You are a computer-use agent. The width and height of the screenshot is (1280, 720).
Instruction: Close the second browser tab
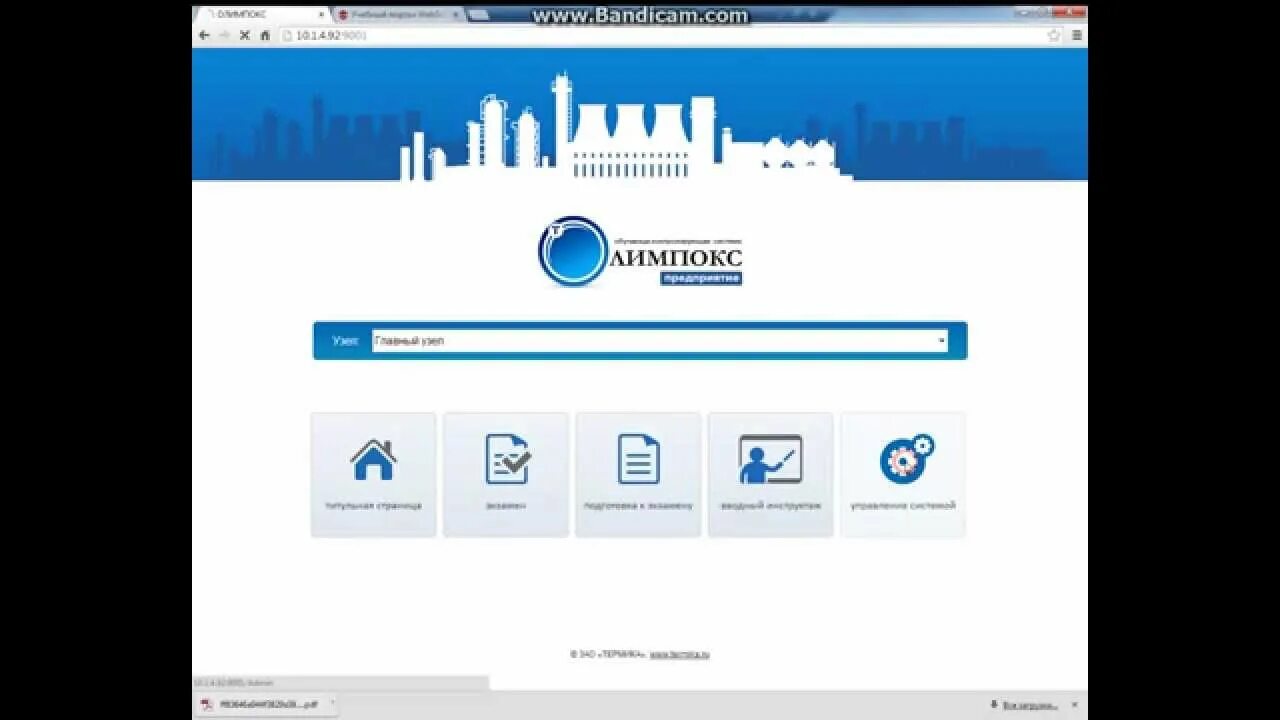(x=457, y=15)
